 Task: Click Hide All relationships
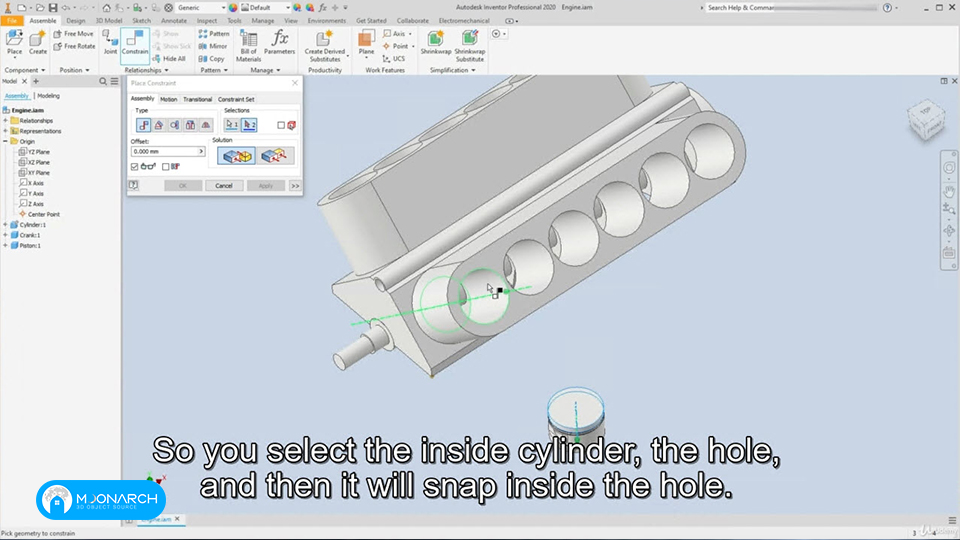tap(169, 59)
